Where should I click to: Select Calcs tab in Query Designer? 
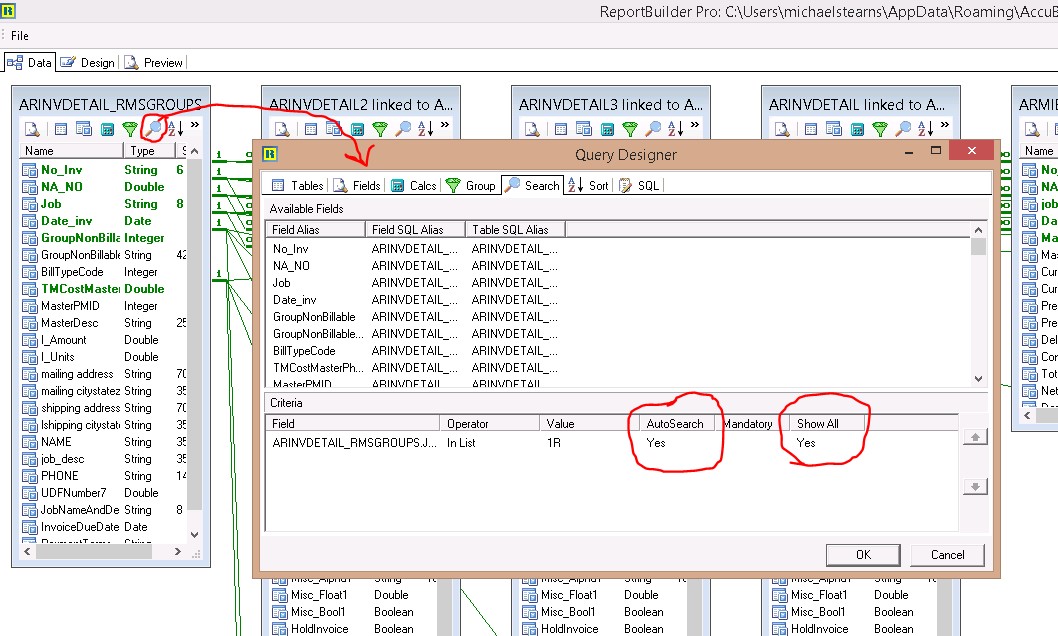[x=414, y=185]
